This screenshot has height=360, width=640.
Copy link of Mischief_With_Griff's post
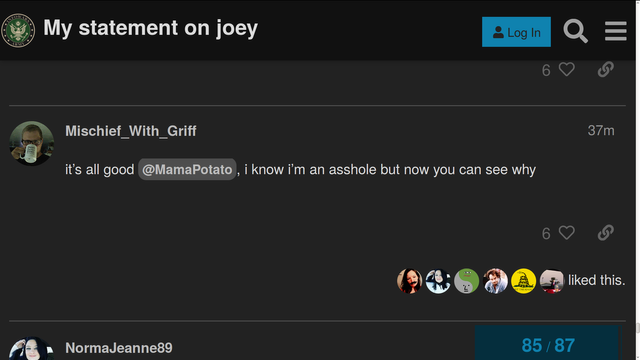tap(606, 233)
